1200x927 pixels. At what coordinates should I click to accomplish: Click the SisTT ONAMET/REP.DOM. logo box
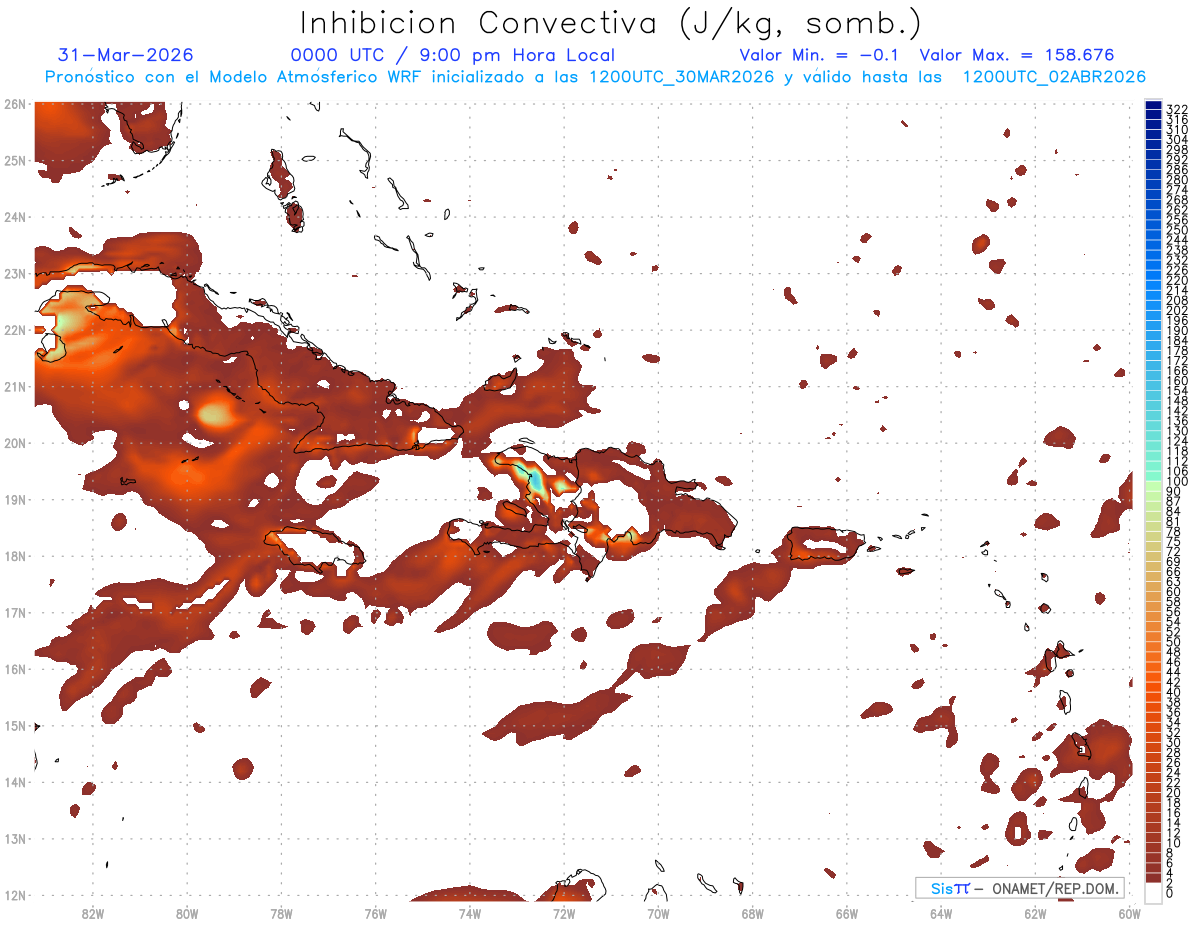click(1020, 888)
